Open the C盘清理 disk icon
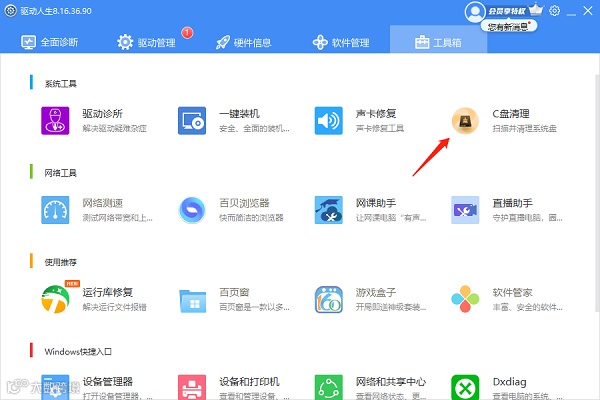The width and height of the screenshot is (600, 400). pyautogui.click(x=465, y=121)
